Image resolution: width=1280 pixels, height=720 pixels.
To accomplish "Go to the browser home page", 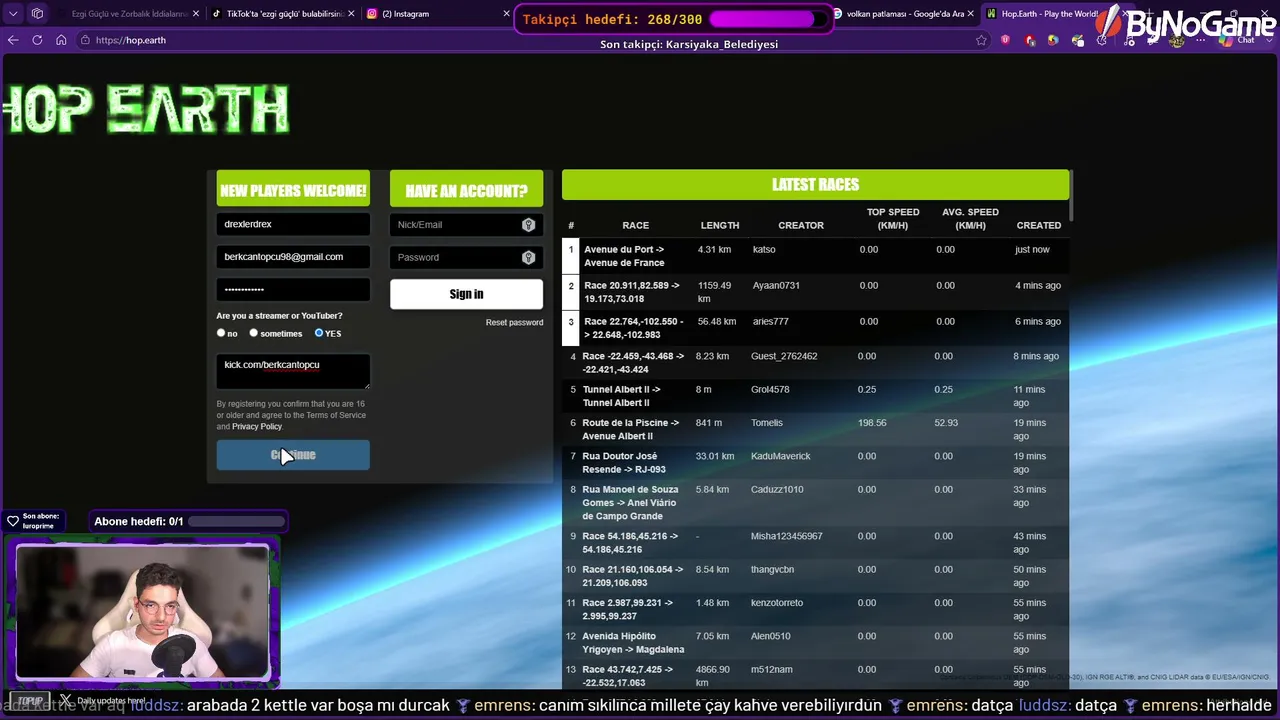I will click(61, 40).
